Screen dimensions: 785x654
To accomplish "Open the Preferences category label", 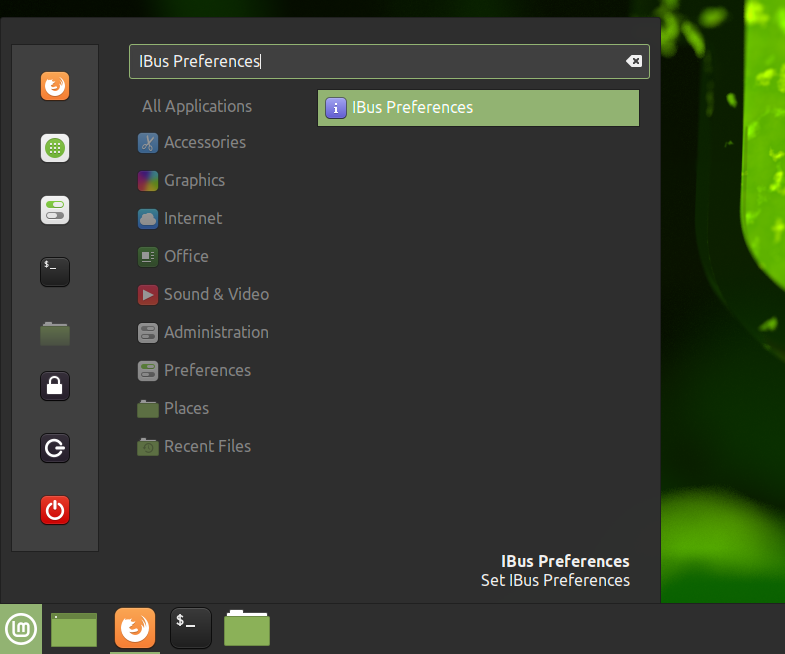I will [207, 371].
